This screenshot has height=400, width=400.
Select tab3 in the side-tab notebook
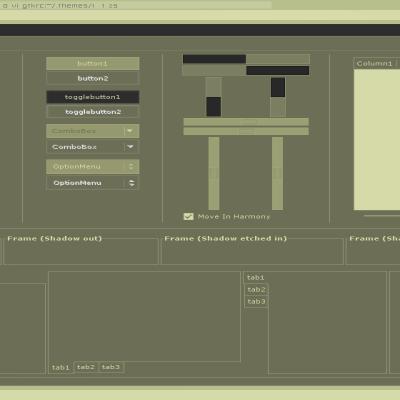click(256, 301)
